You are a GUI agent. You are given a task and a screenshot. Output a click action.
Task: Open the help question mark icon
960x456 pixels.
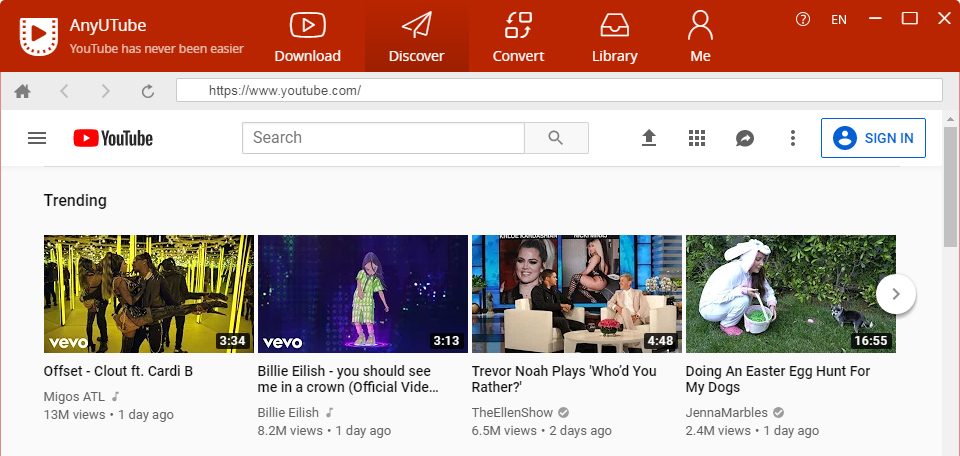[803, 19]
